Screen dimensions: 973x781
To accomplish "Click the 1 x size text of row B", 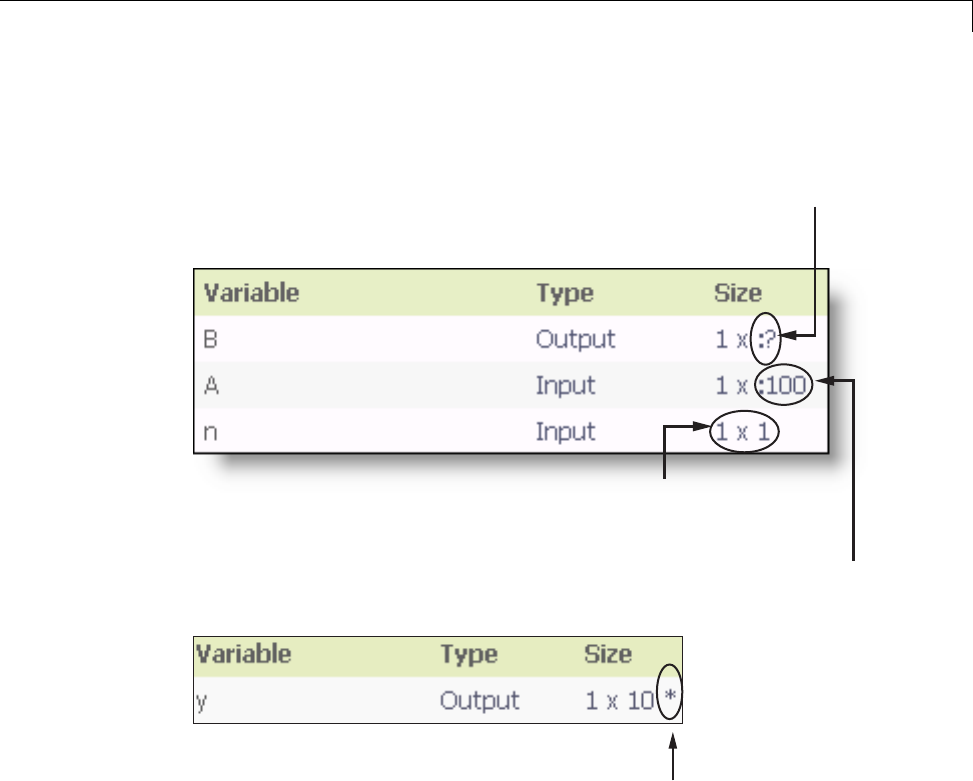I will point(730,339).
